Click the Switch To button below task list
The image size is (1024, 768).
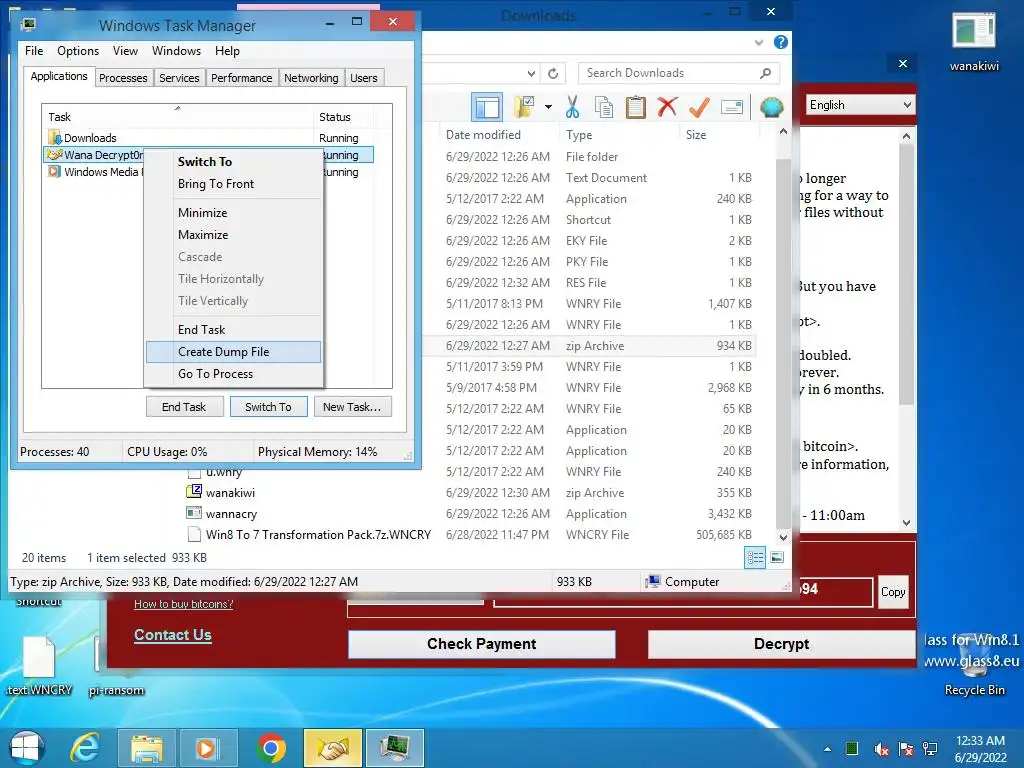[268, 407]
